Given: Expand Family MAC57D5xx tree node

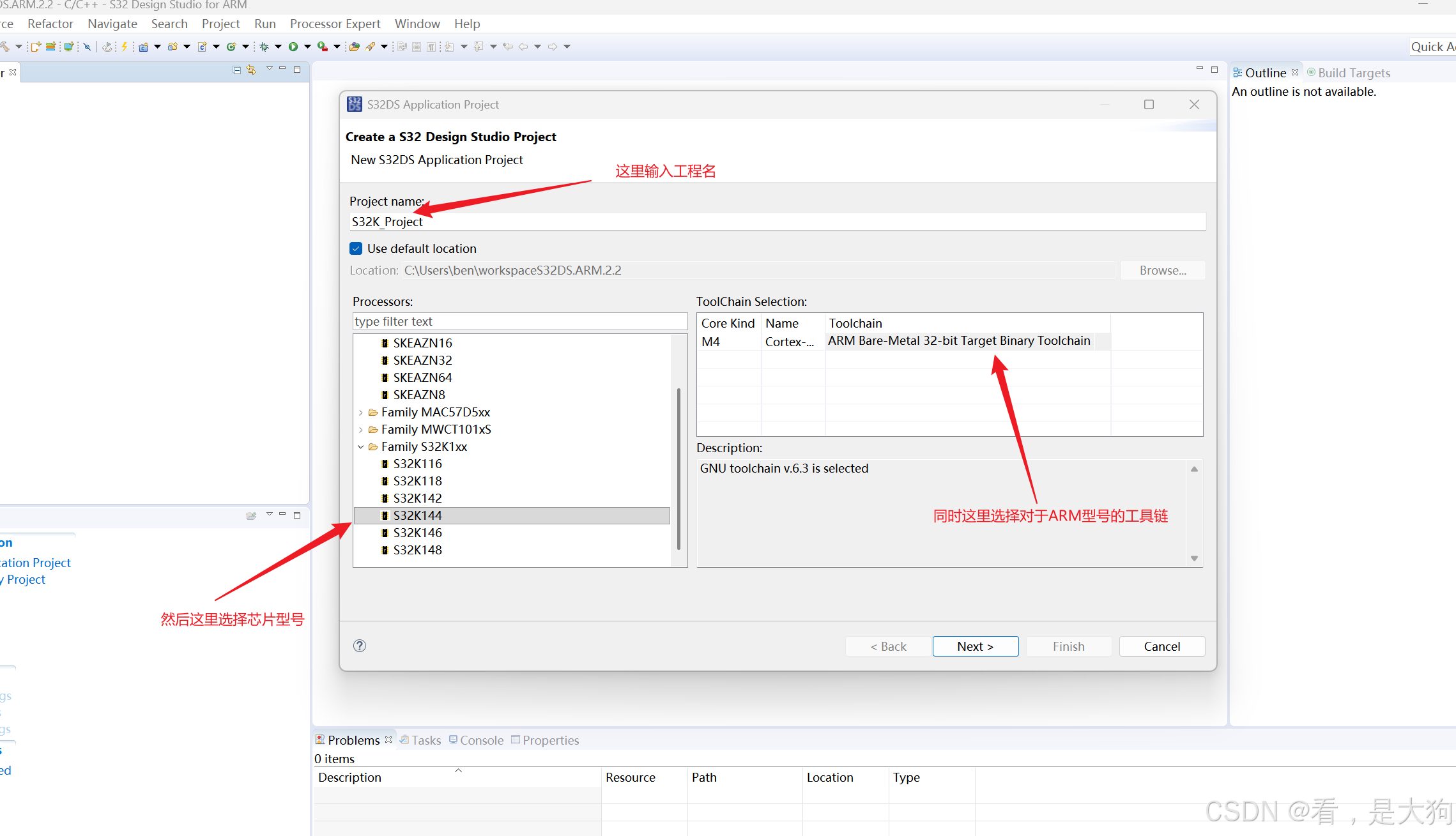Looking at the screenshot, I should 361,413.
